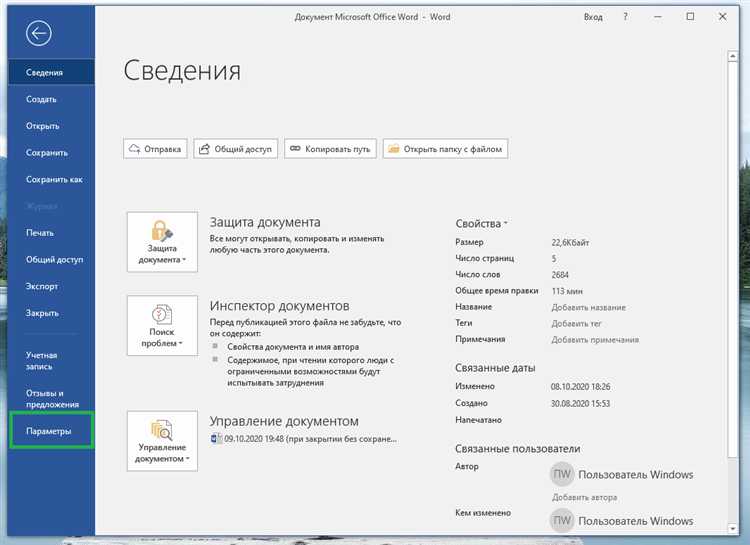750x545 pixels.
Task: Open the Печать sidebar item
Action: click(51, 233)
